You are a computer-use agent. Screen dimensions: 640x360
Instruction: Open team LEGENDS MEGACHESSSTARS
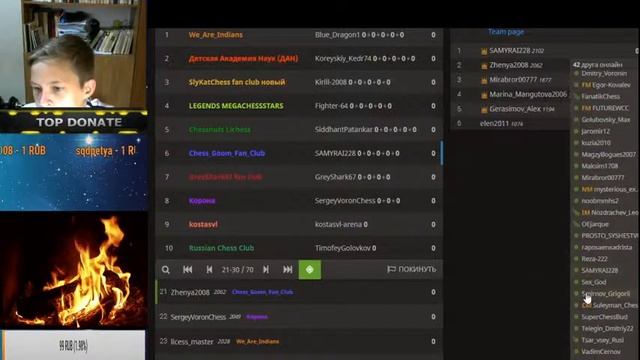[x=236, y=106]
